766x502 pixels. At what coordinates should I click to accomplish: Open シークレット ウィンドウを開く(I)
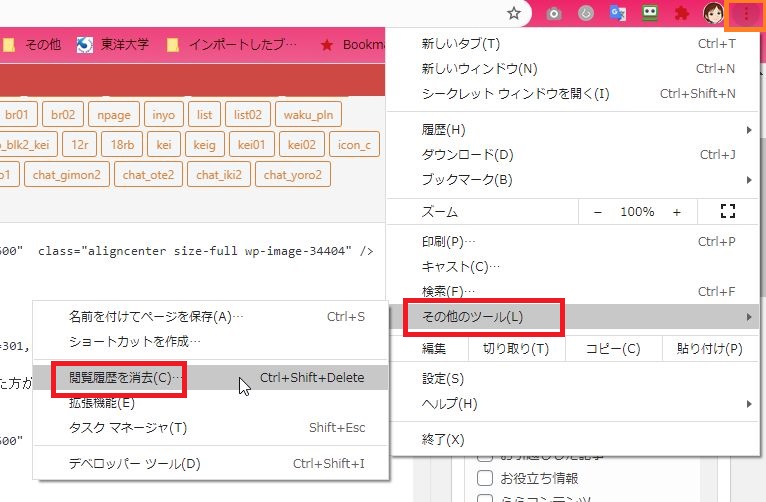574,94
